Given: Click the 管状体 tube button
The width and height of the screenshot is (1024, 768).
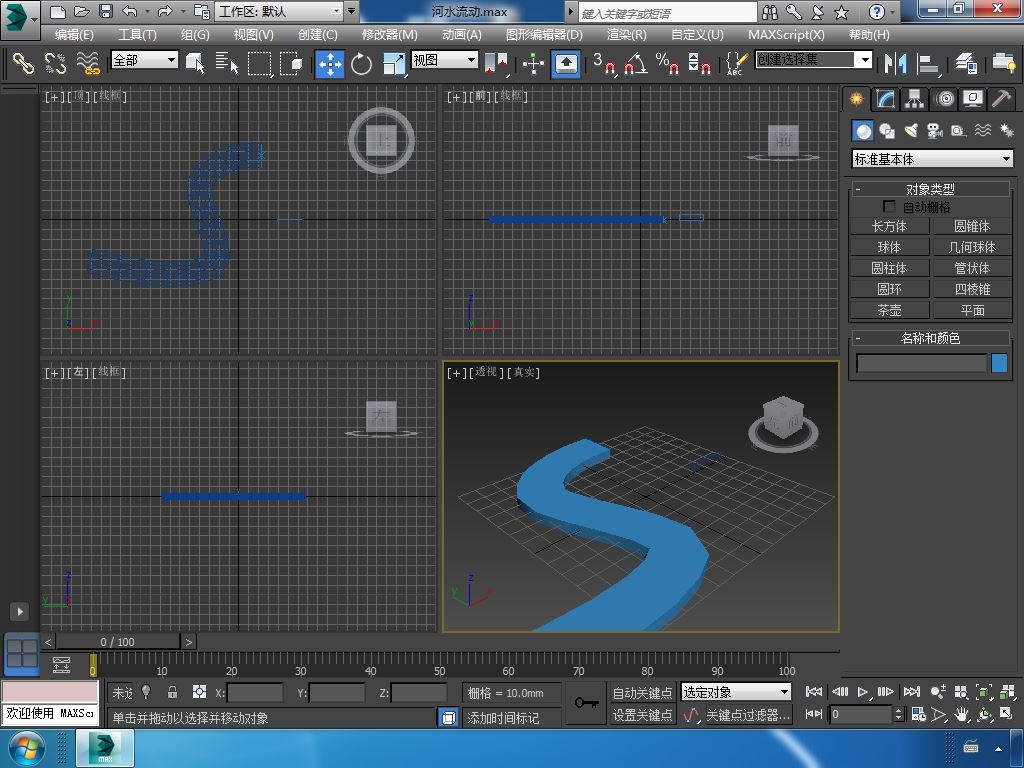Looking at the screenshot, I should pos(972,268).
